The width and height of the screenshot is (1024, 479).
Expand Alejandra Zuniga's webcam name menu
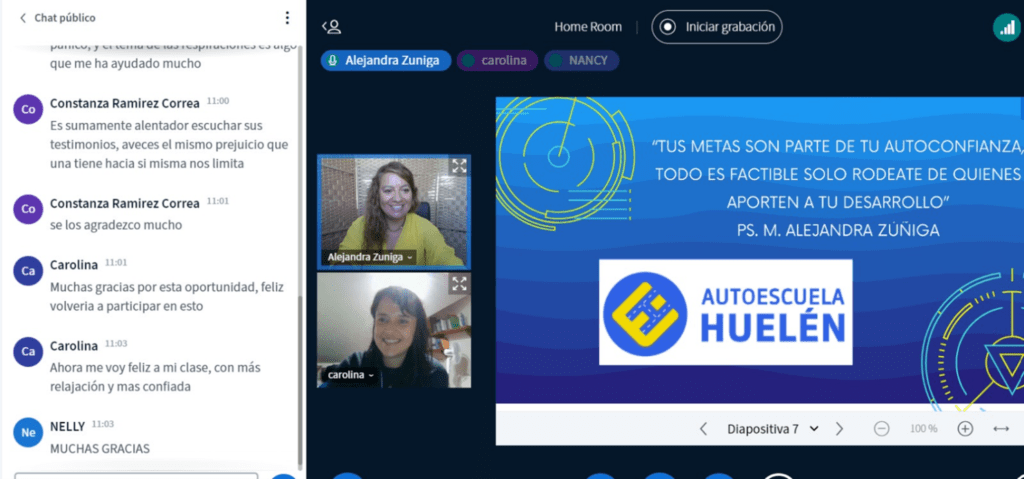370,257
